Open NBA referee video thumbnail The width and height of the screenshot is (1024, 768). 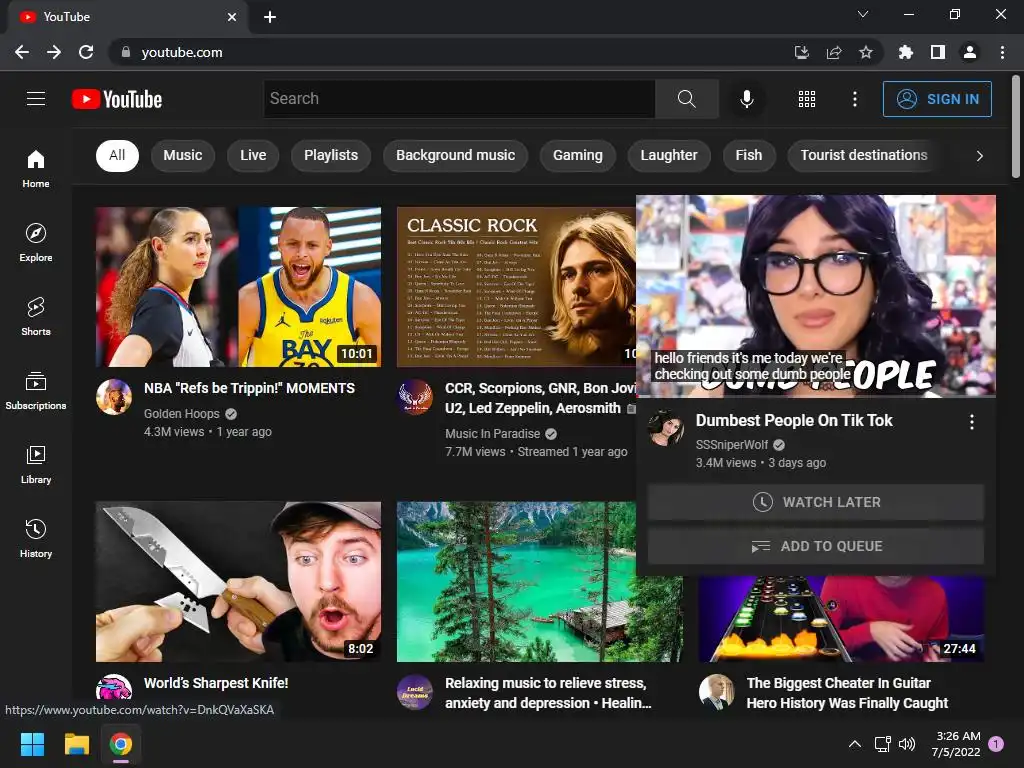click(x=238, y=287)
